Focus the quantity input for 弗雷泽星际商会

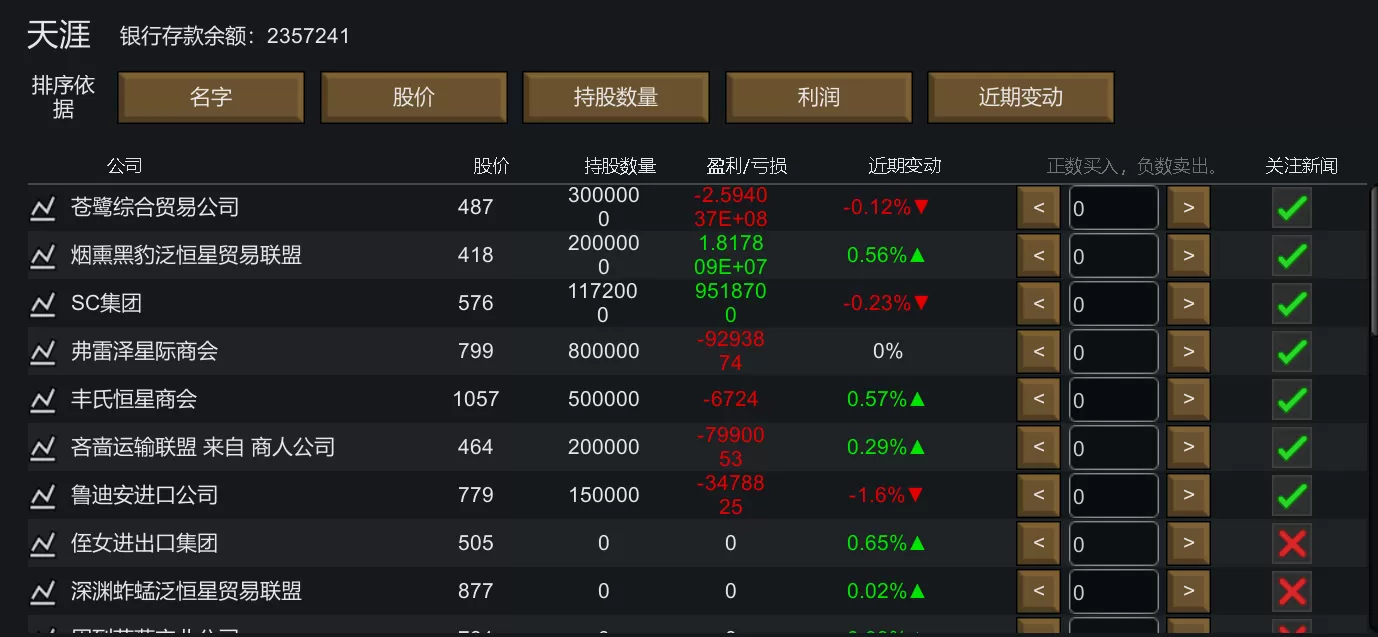1113,352
